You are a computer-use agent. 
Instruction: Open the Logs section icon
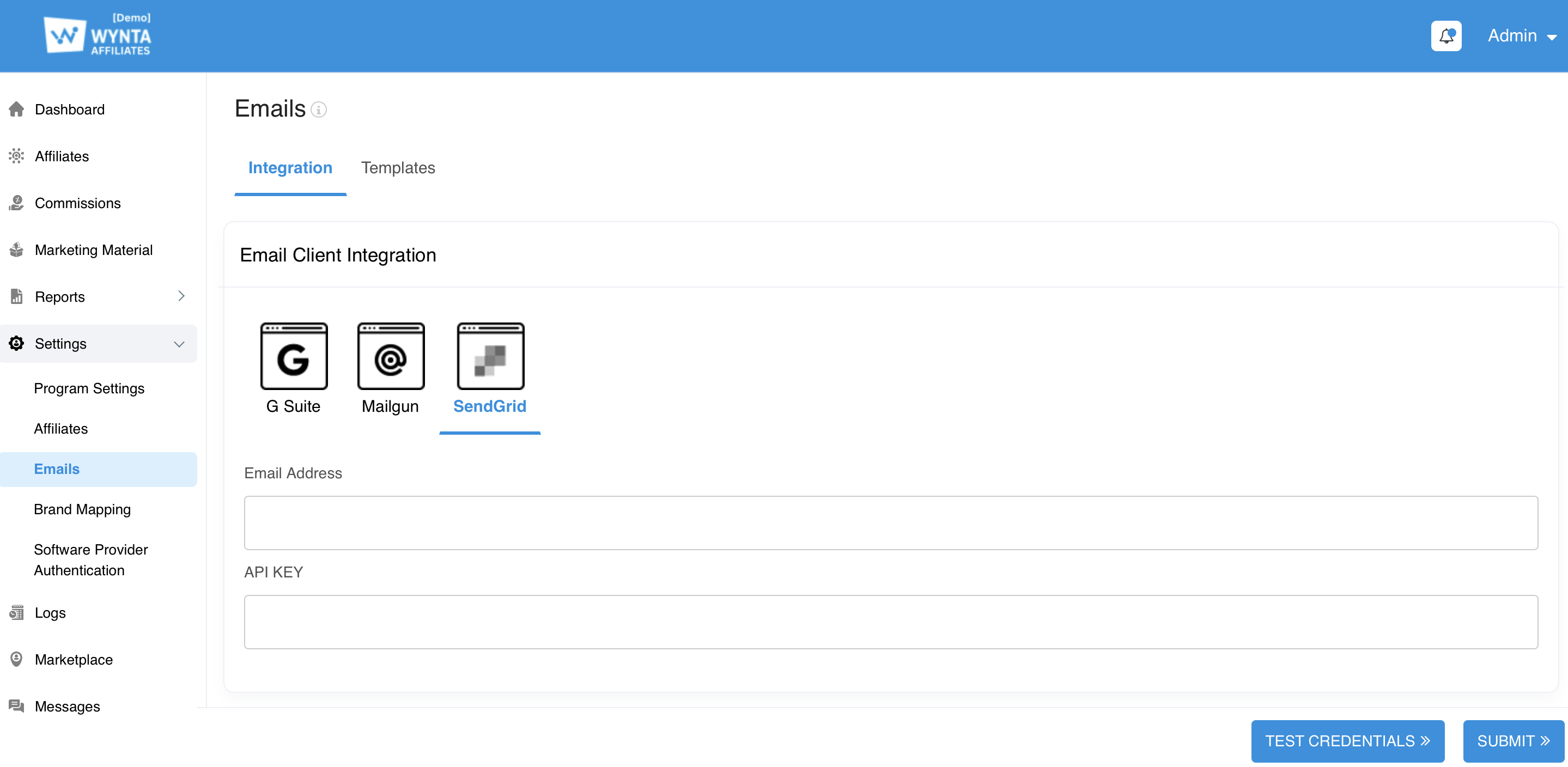(x=16, y=612)
